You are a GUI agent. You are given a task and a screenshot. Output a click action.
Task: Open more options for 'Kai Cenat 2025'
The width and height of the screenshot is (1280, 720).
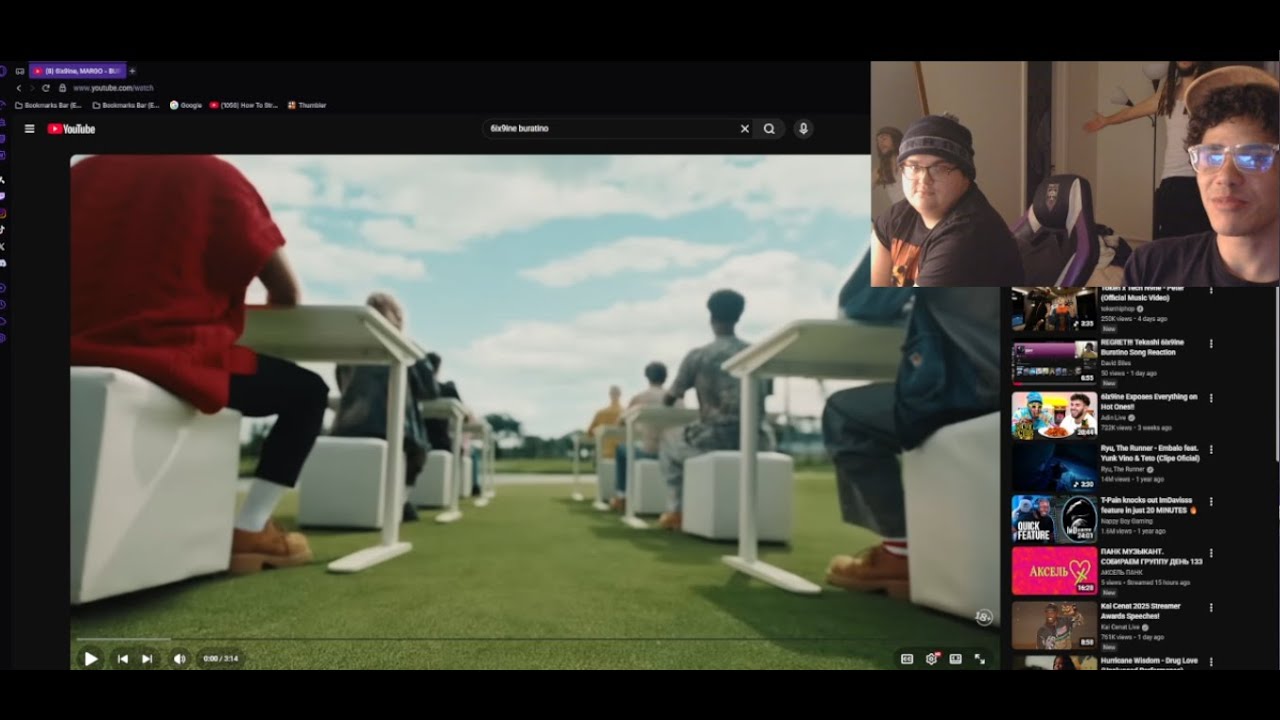coord(1211,607)
